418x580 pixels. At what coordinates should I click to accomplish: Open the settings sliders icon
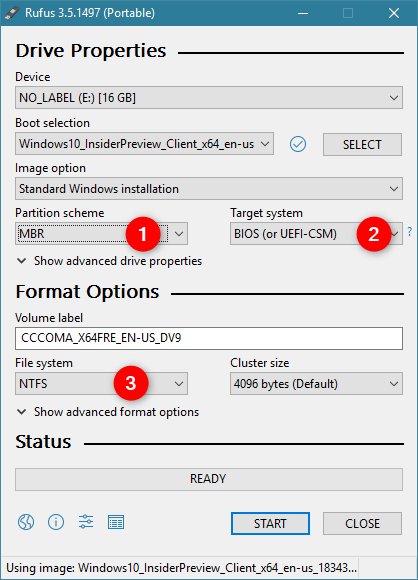point(86,522)
